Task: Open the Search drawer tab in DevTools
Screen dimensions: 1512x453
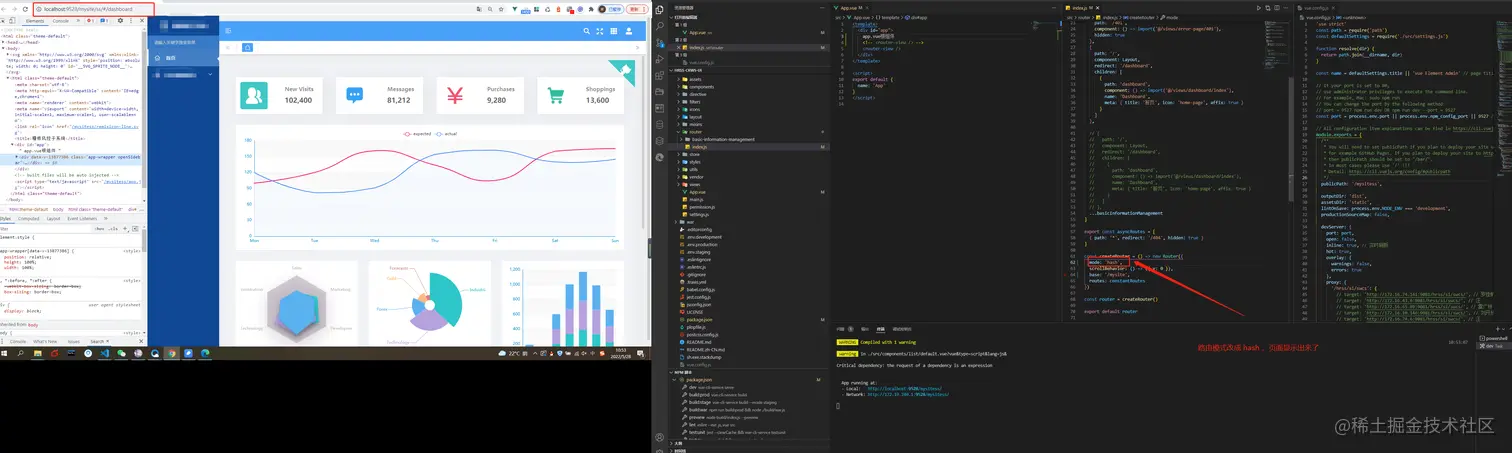Action: point(97,341)
